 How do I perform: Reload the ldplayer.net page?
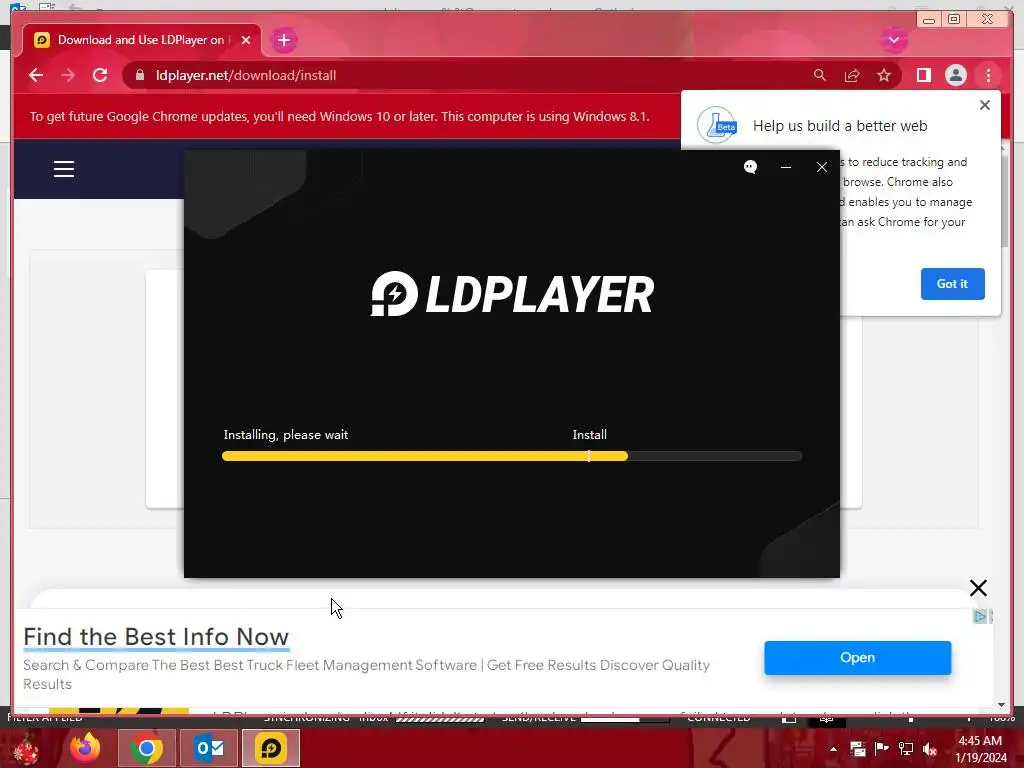coord(100,75)
